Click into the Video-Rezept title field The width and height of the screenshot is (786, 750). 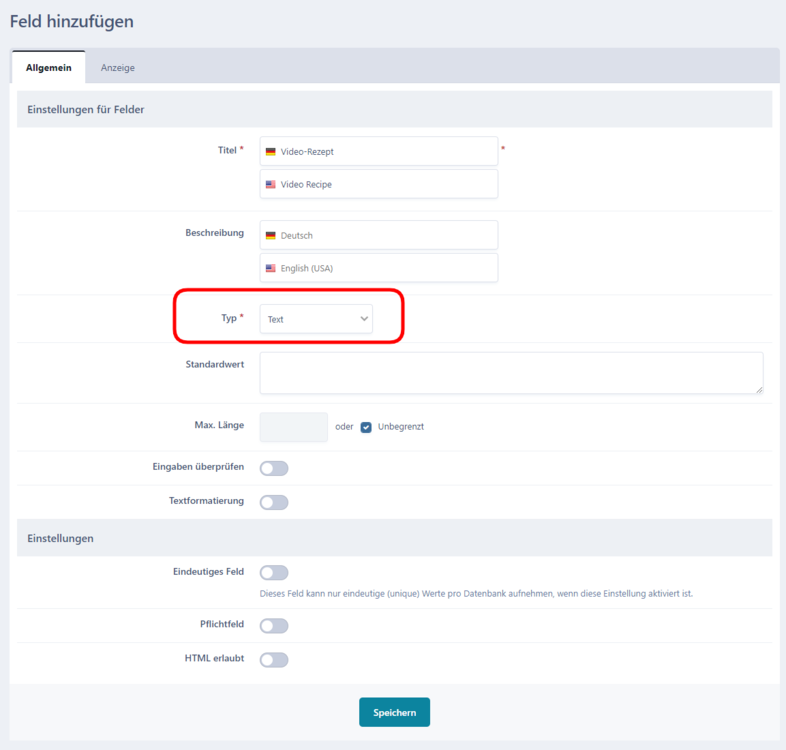pyautogui.click(x=385, y=152)
